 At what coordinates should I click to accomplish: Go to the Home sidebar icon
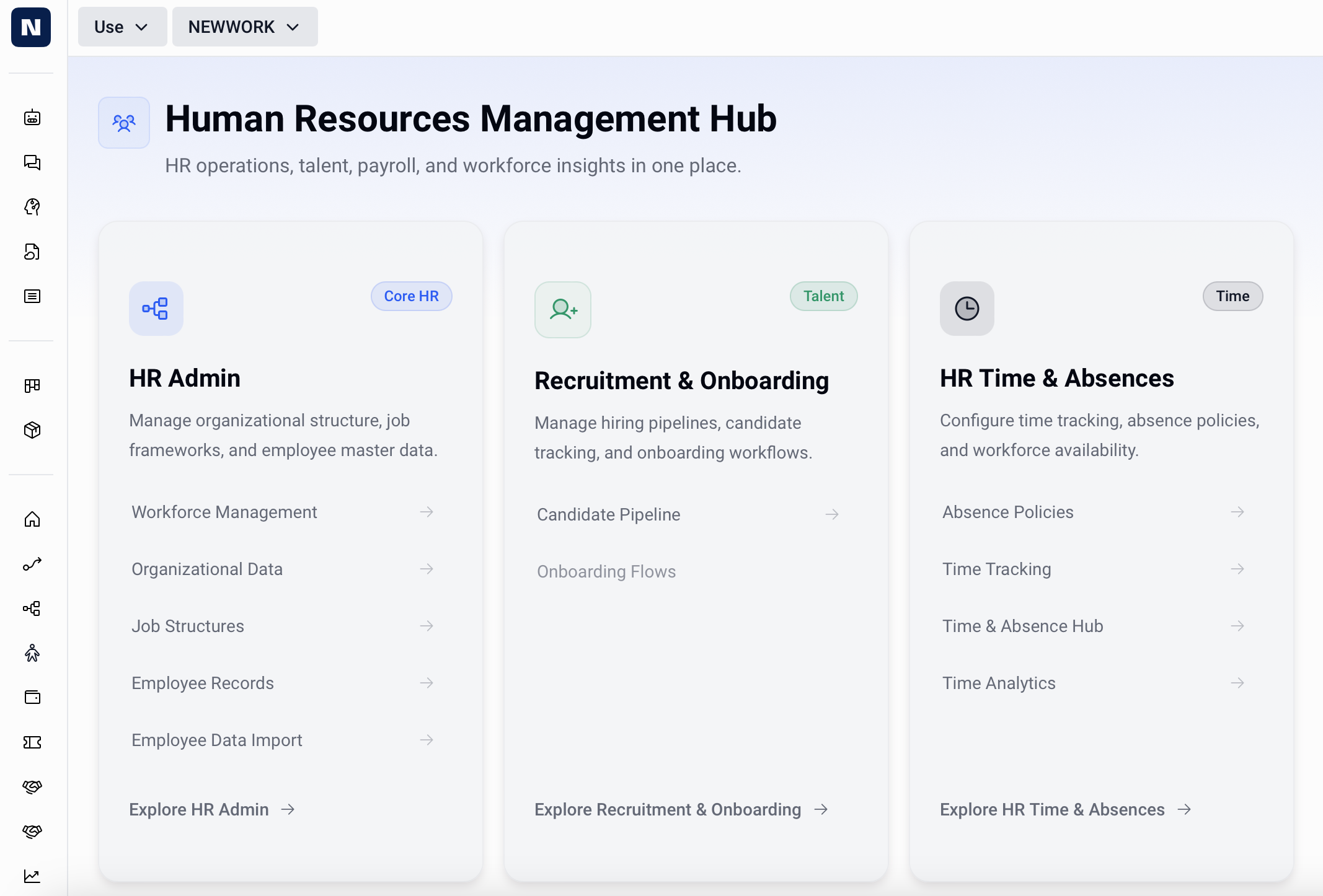[x=32, y=519]
